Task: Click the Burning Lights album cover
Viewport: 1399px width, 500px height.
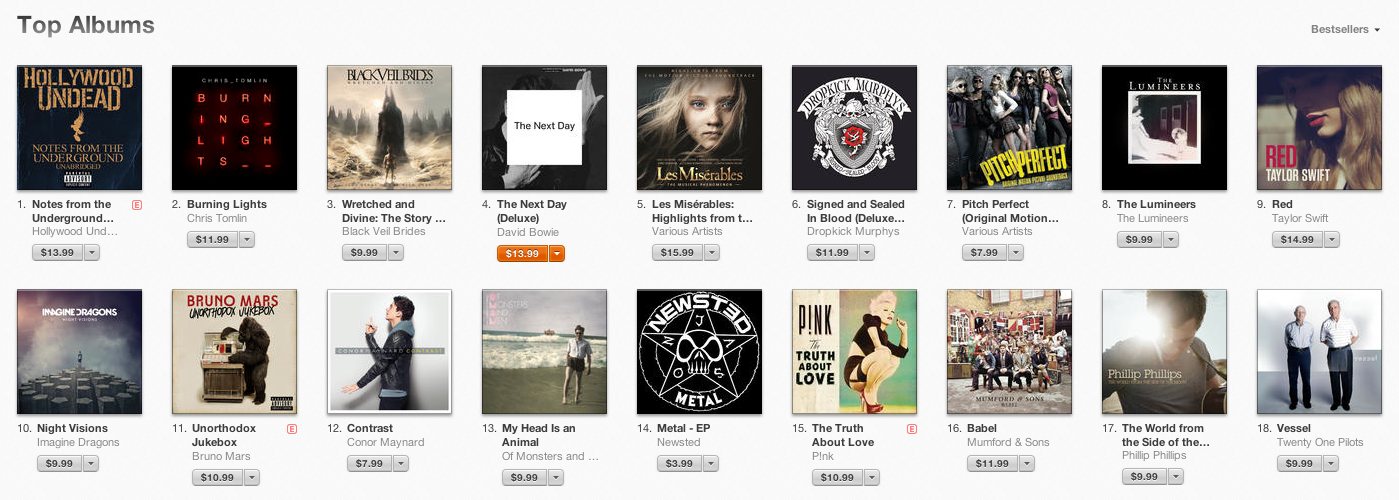Action: point(234,127)
